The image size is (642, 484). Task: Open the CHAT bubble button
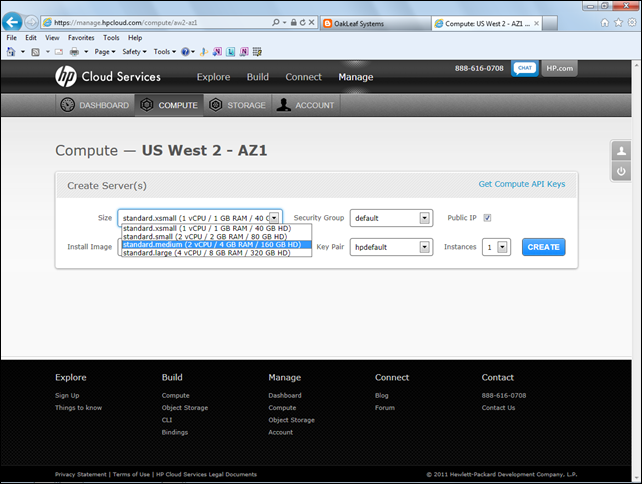point(524,68)
